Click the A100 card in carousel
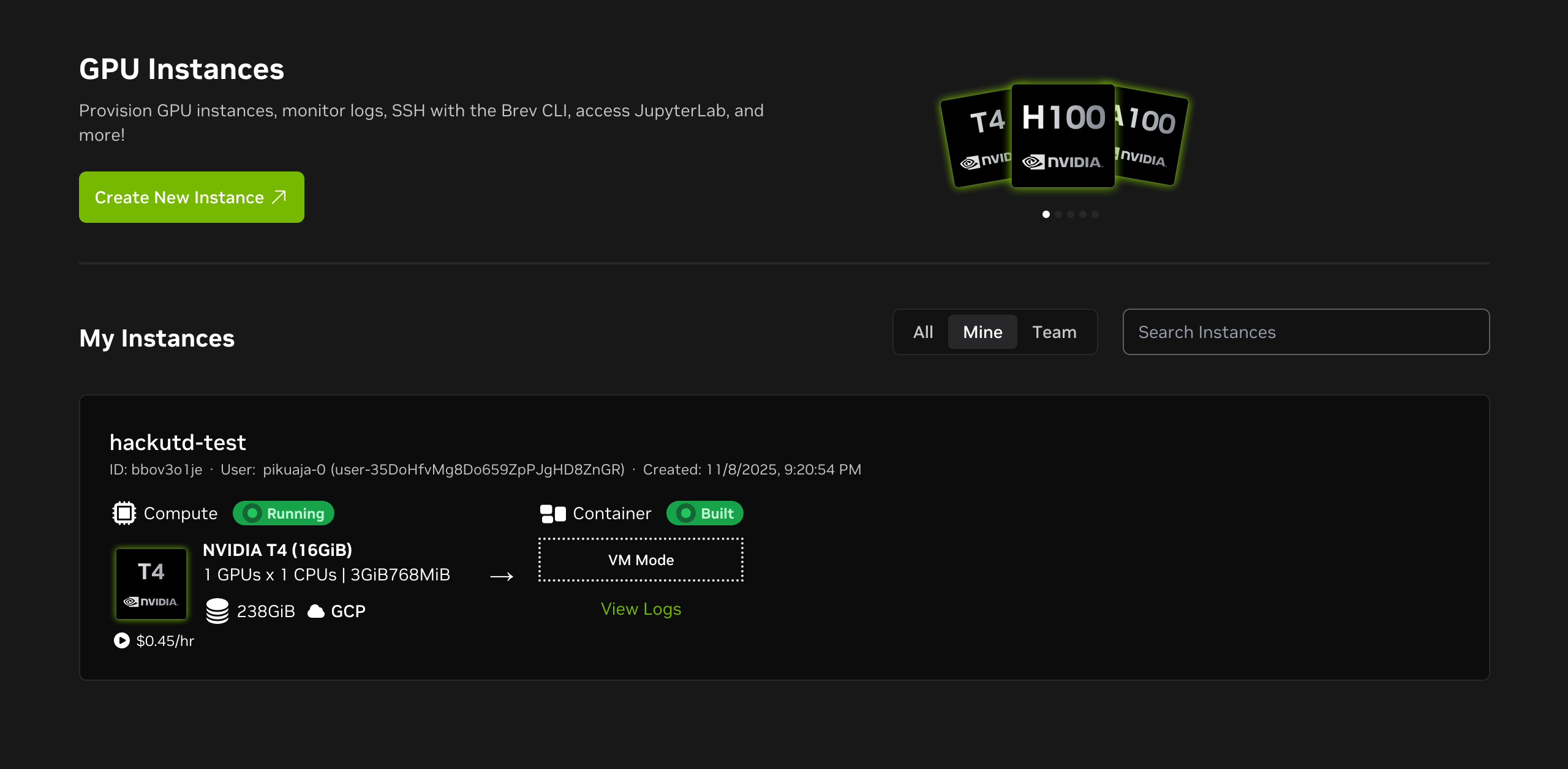The image size is (1568, 769). tap(1151, 138)
